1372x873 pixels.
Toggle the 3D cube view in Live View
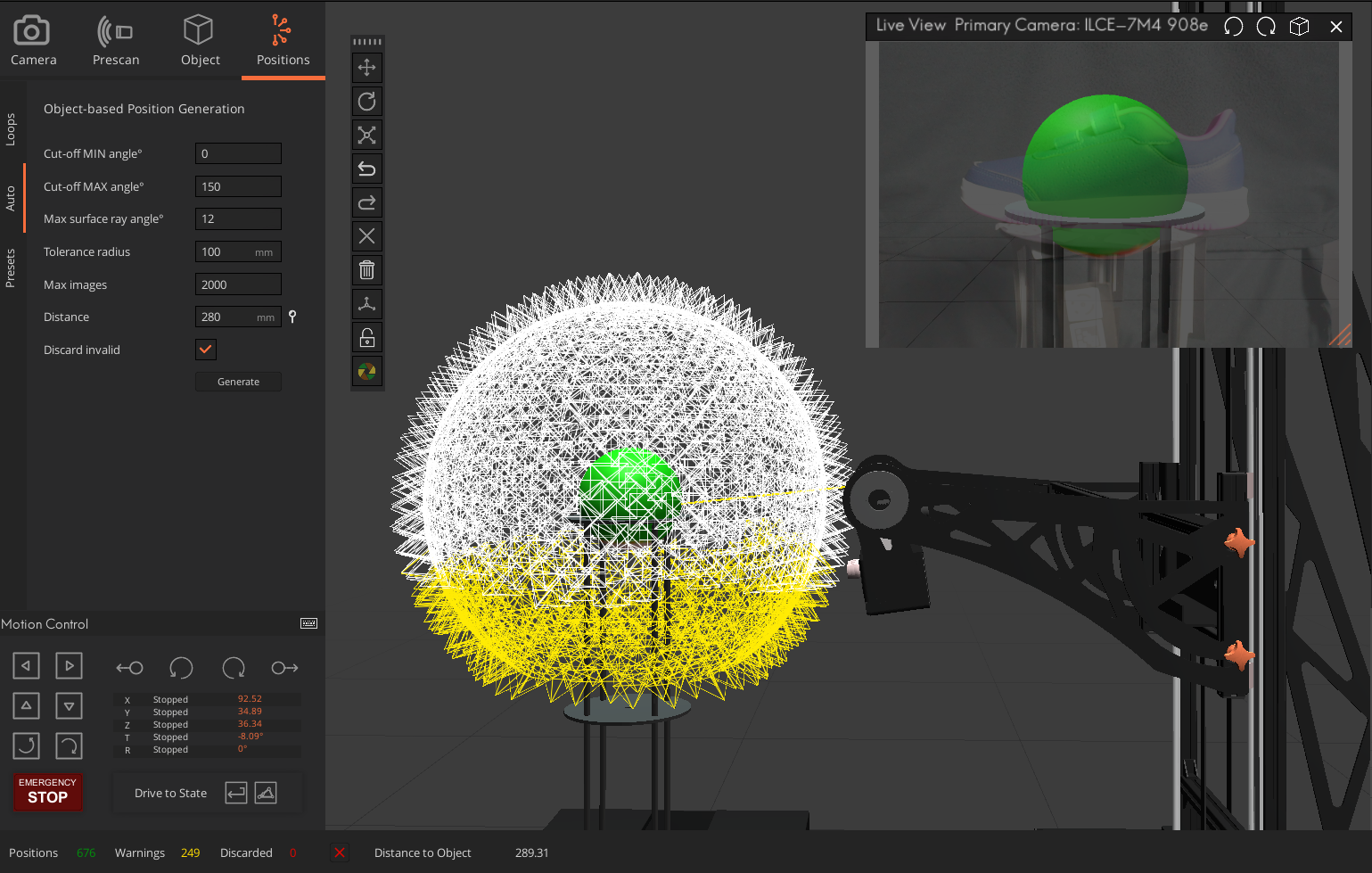point(1299,27)
